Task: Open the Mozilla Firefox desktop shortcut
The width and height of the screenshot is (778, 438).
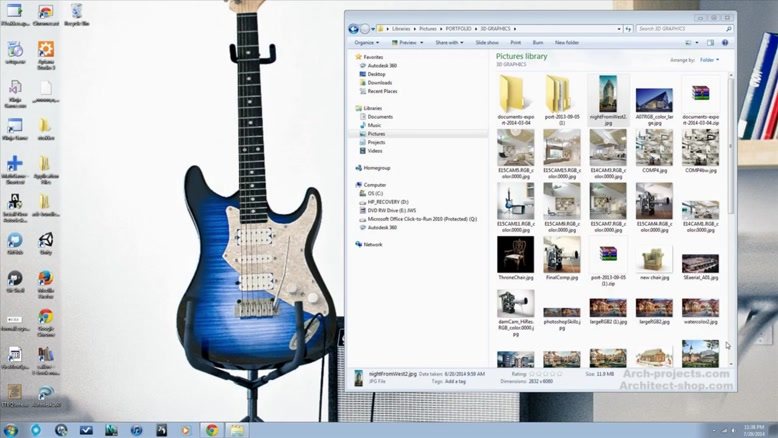Action: [45, 280]
